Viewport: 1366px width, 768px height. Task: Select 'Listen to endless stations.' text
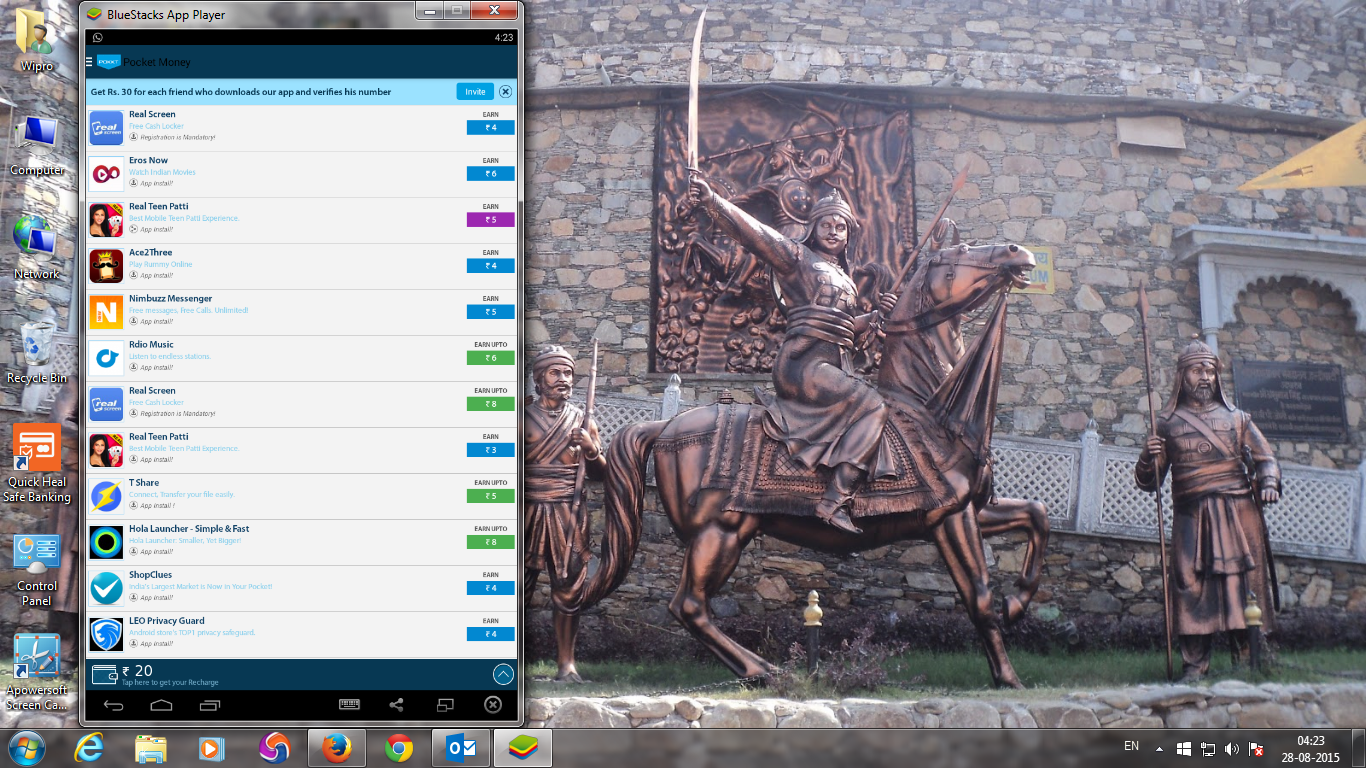pos(171,356)
